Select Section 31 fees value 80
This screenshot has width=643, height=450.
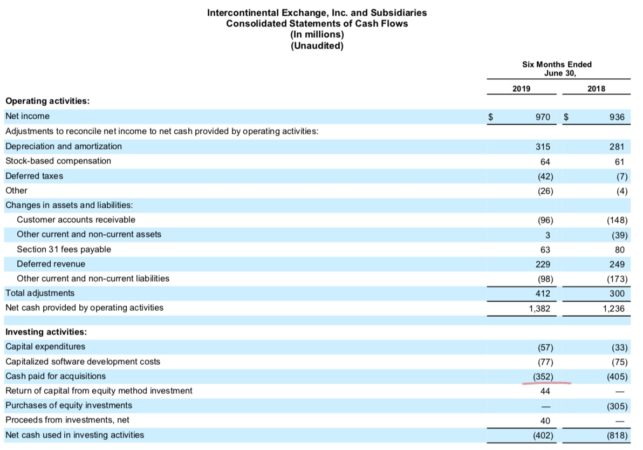click(620, 250)
